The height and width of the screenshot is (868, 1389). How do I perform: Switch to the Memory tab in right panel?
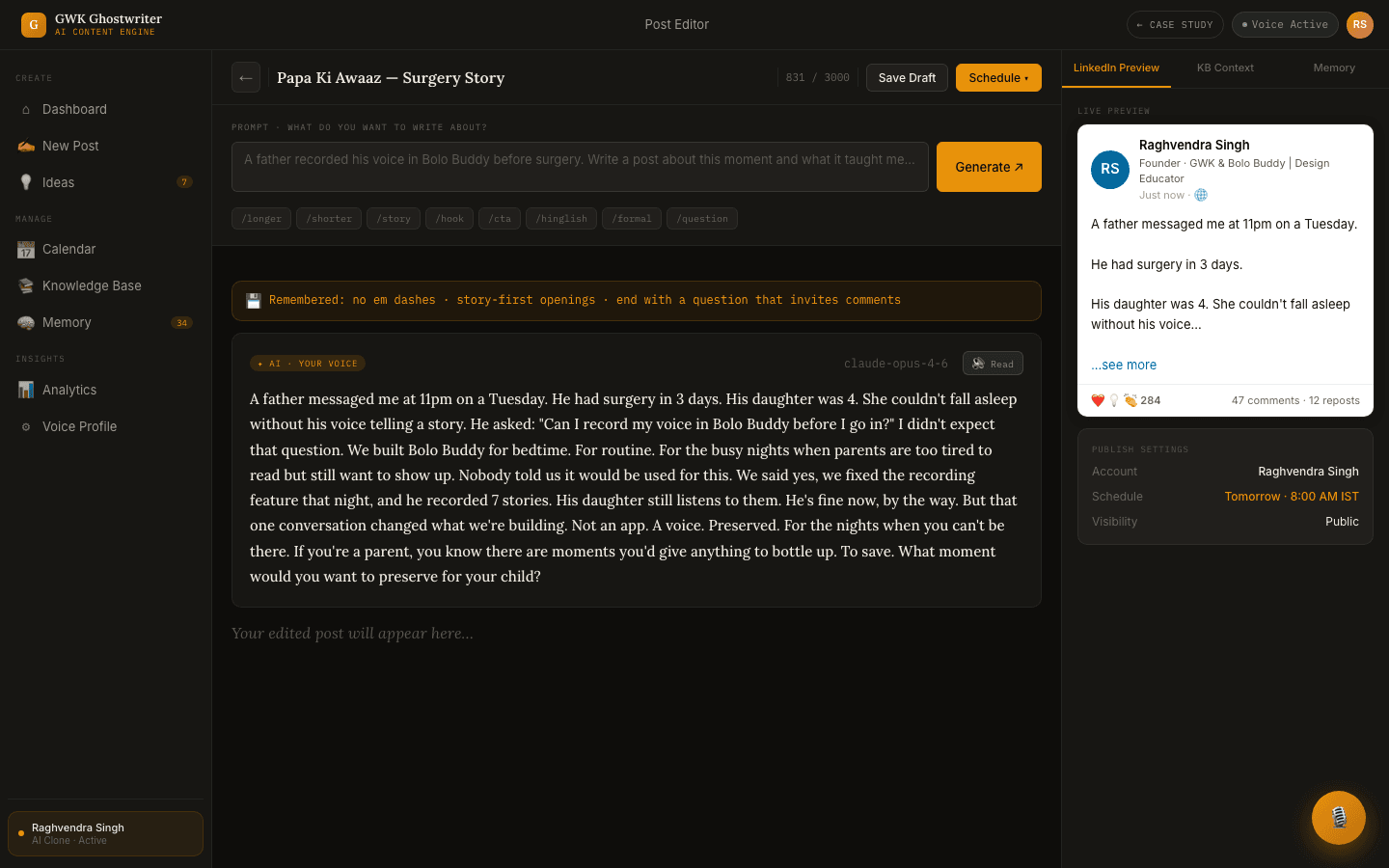click(x=1334, y=68)
